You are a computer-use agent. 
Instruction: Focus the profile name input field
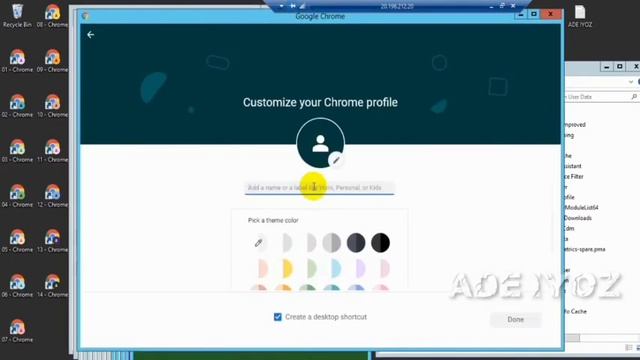click(x=319, y=188)
